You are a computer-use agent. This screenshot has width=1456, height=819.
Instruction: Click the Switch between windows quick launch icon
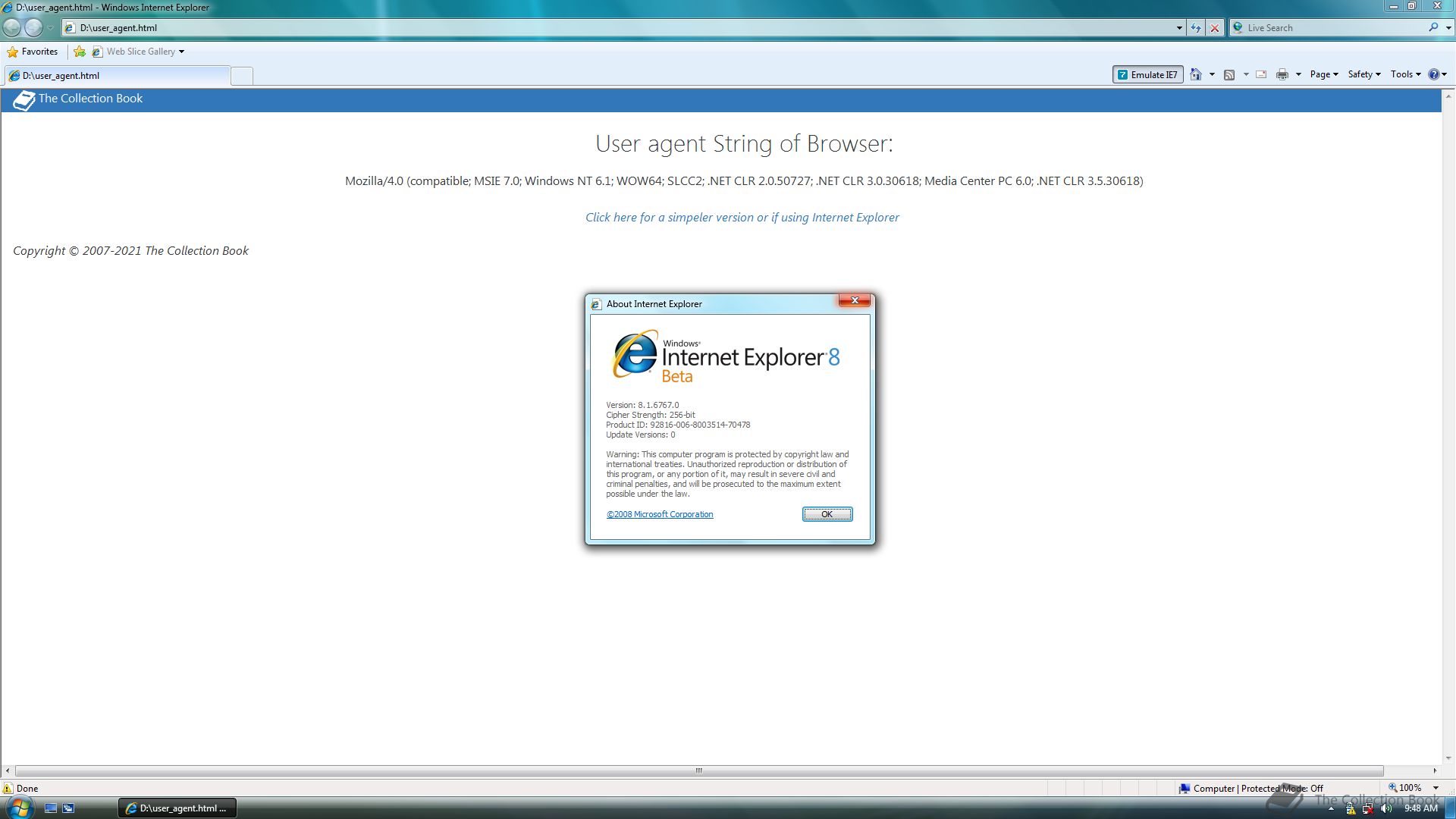(68, 808)
